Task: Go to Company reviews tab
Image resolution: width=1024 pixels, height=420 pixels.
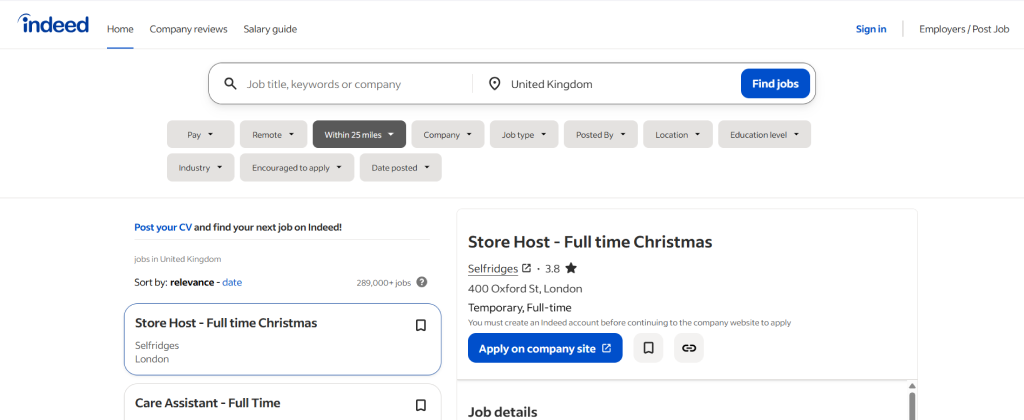Action: 188,29
